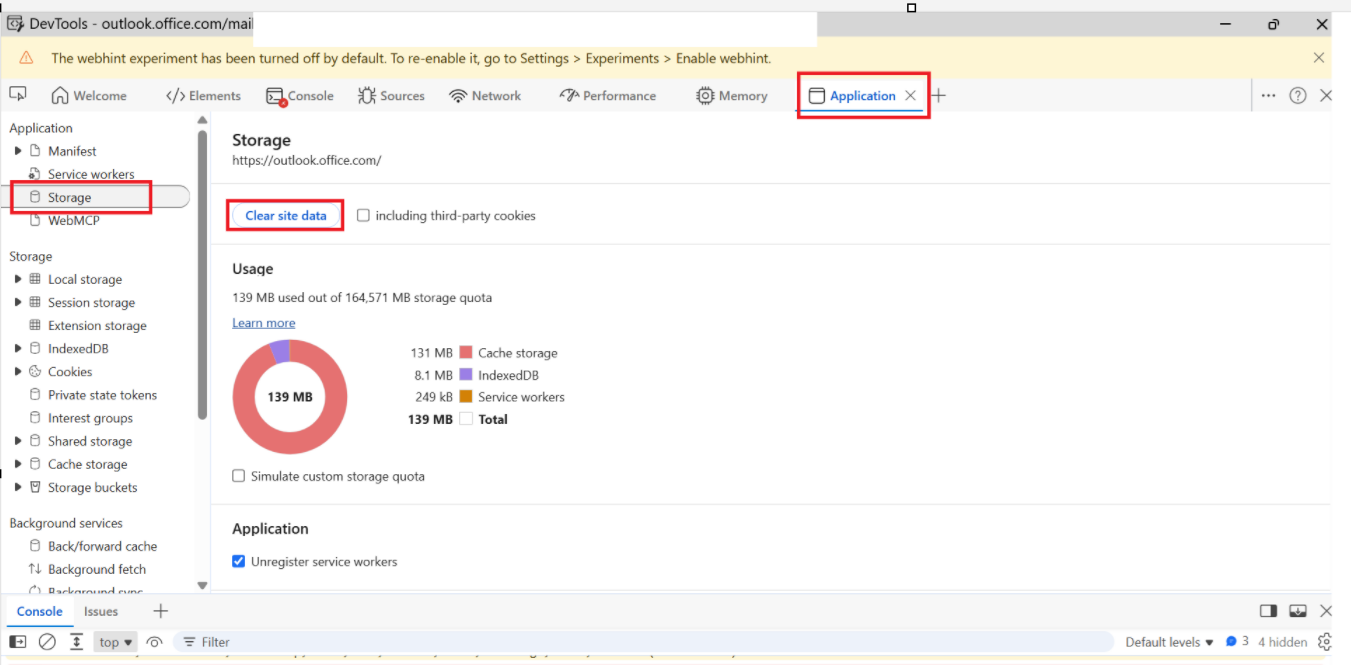Expand the Local storage arrow

point(18,279)
